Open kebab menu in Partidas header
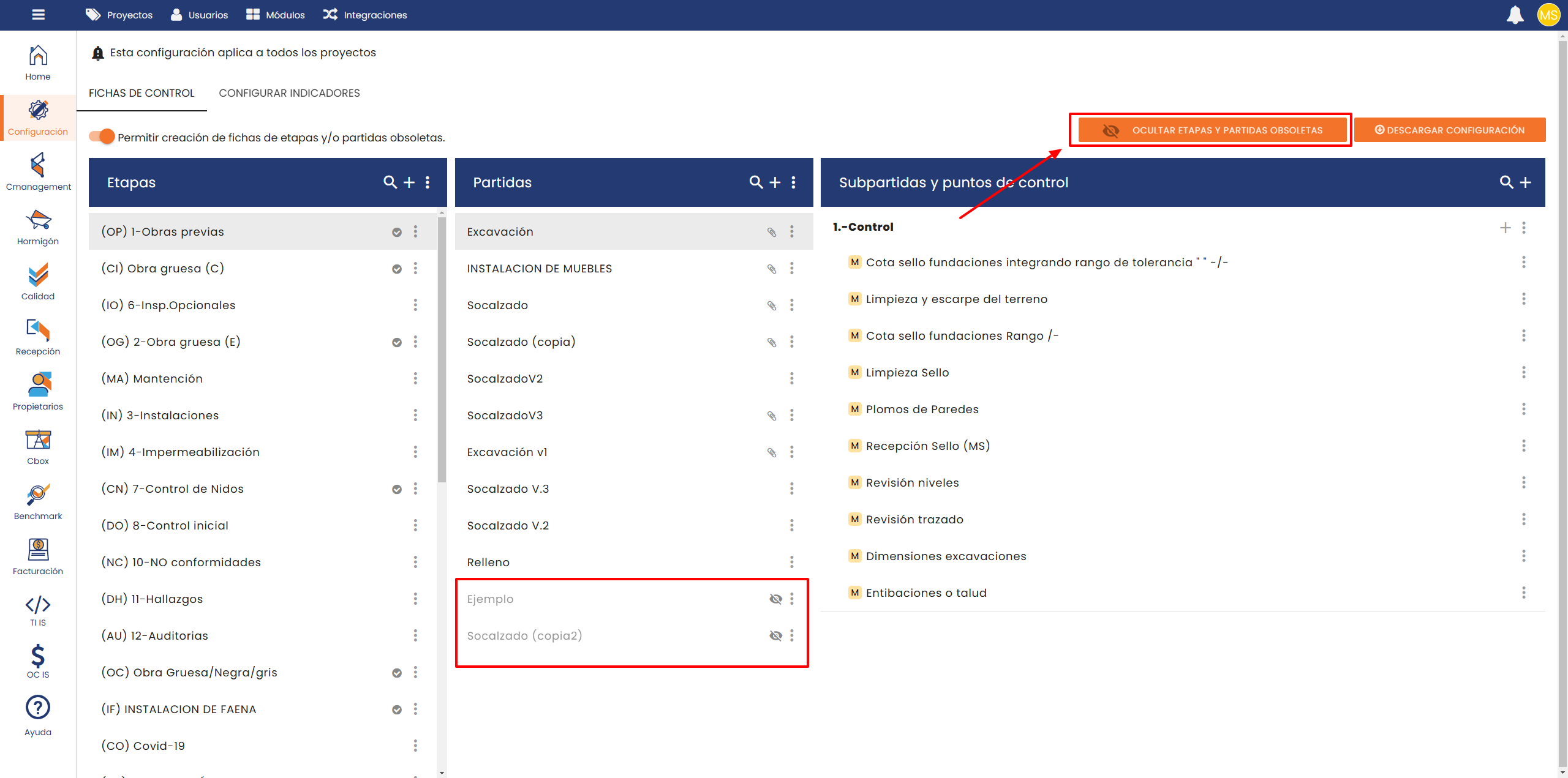Screen dimensions: 1568x778 pos(793,182)
